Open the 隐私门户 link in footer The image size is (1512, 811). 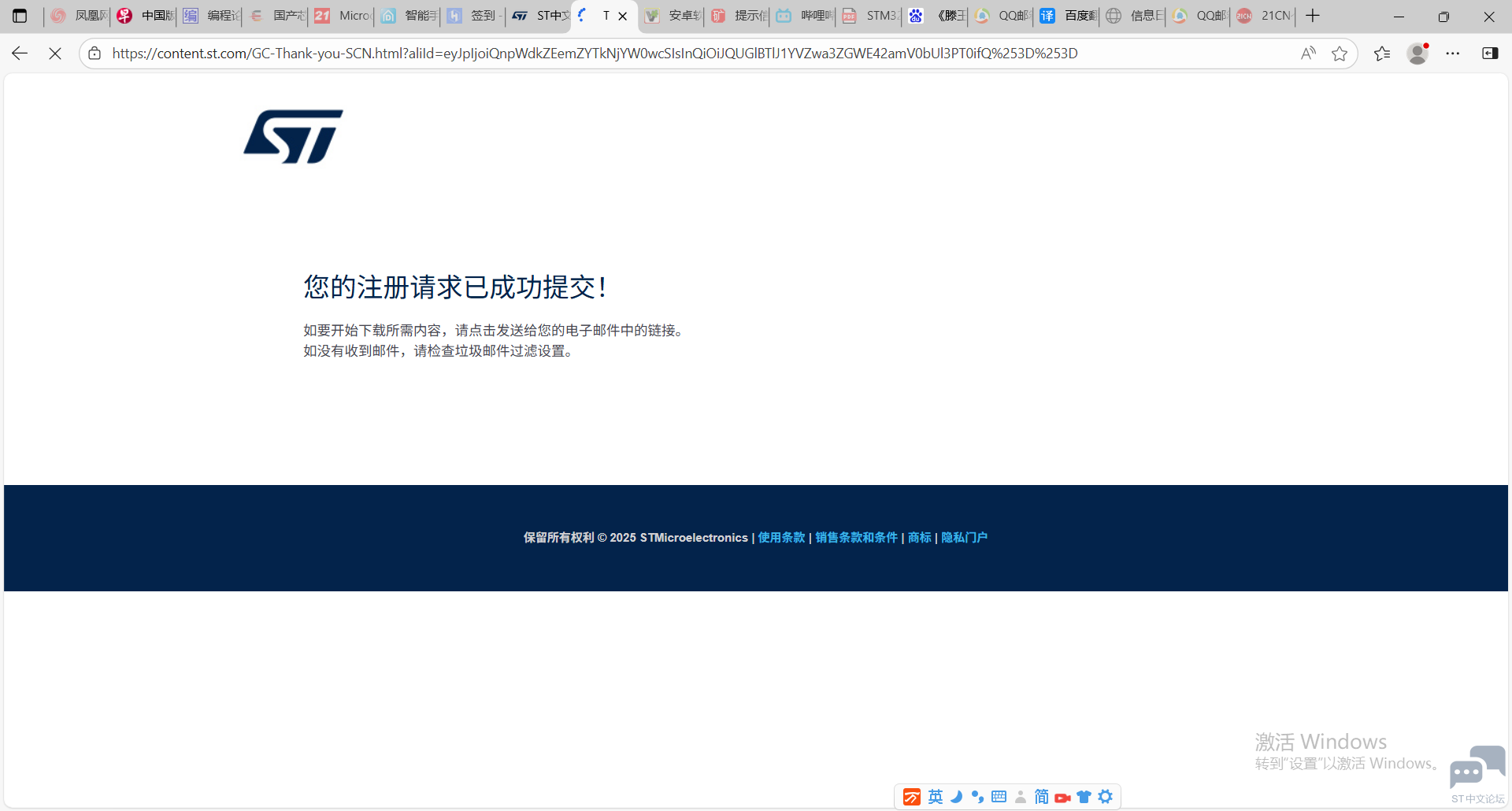[964, 537]
